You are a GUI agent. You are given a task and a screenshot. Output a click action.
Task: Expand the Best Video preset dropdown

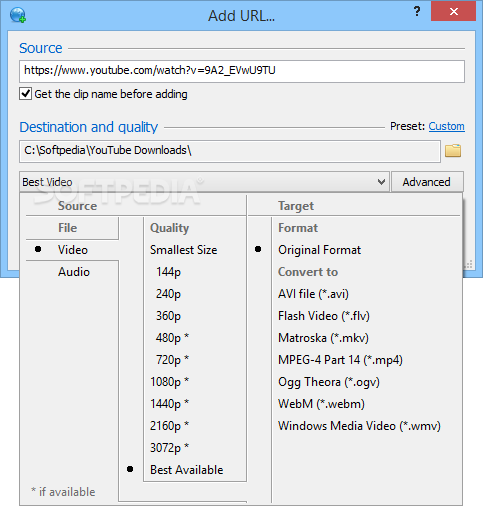pyautogui.click(x=204, y=182)
